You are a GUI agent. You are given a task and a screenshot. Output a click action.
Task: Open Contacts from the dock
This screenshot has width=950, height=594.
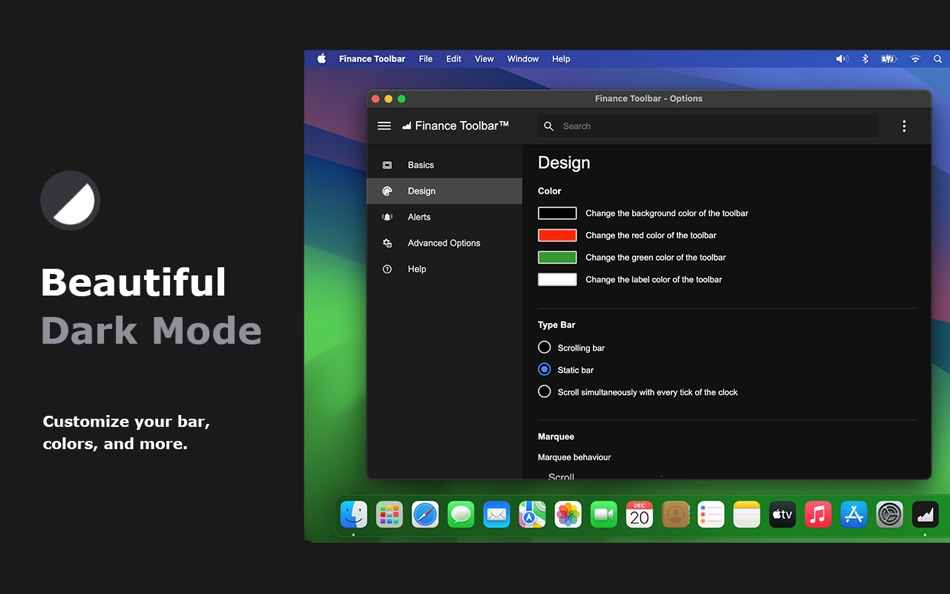coord(676,515)
